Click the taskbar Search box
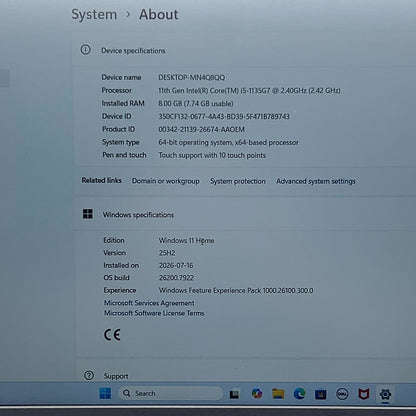416x416 pixels. (171, 393)
